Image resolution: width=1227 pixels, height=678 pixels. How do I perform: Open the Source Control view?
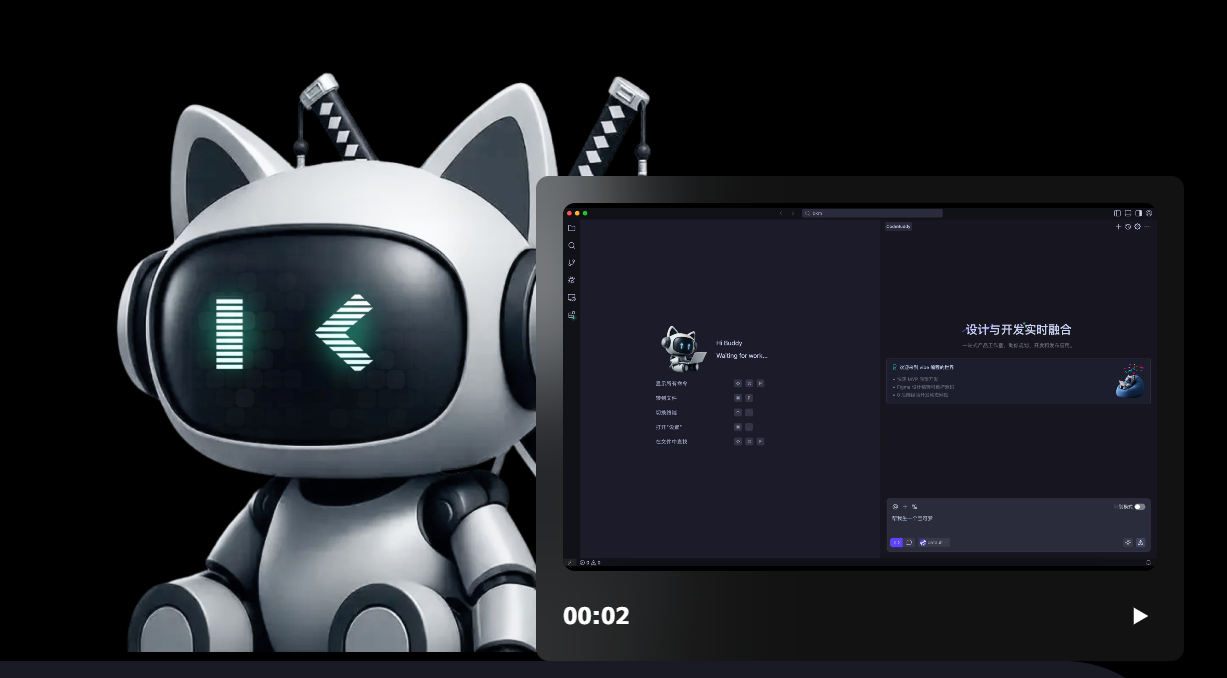pos(572,262)
